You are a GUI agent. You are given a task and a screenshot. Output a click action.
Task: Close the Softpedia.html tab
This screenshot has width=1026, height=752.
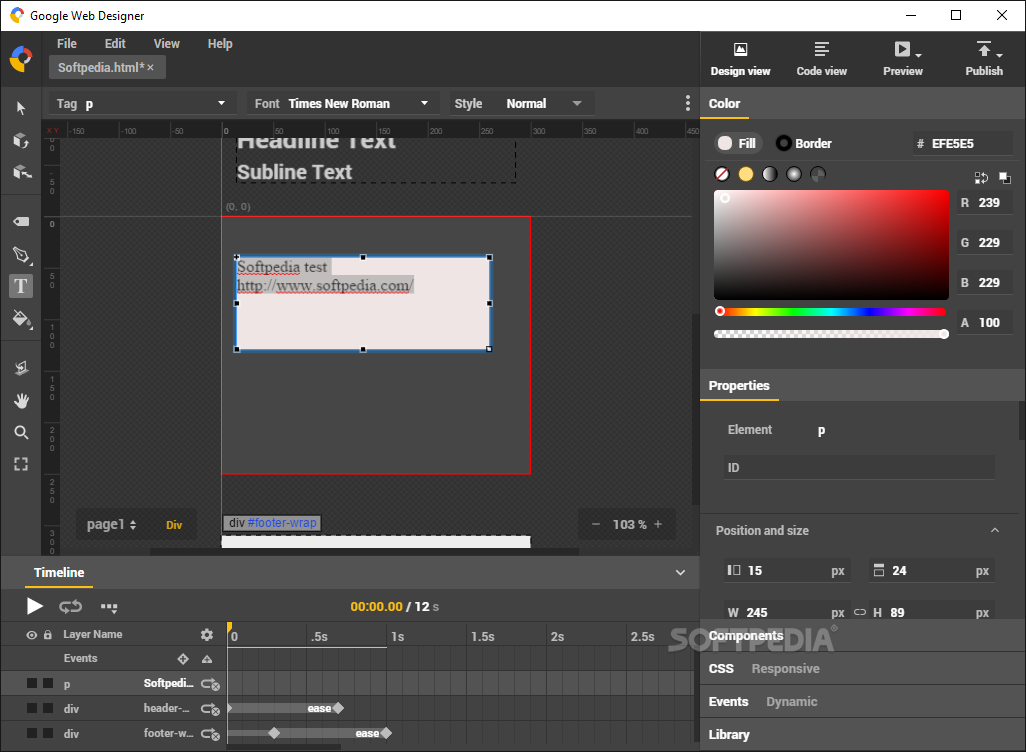(150, 67)
